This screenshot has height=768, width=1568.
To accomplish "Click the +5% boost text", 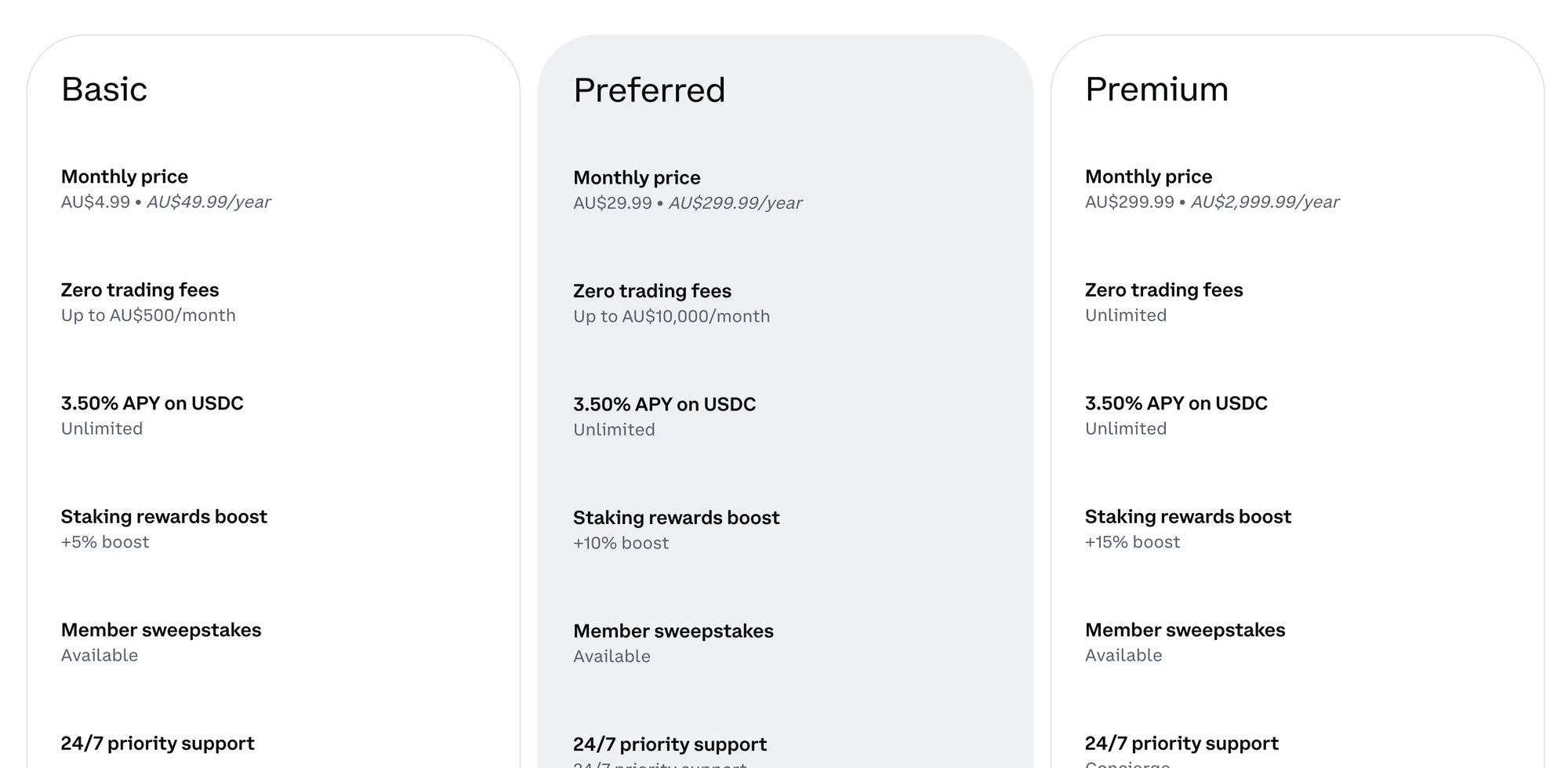I will pyautogui.click(x=105, y=542).
